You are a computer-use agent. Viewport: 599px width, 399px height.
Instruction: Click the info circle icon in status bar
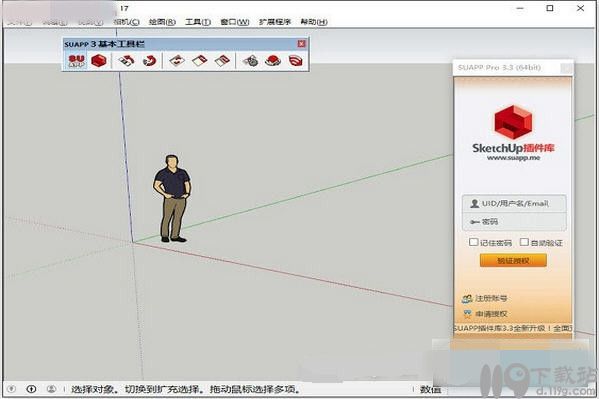tap(31, 389)
